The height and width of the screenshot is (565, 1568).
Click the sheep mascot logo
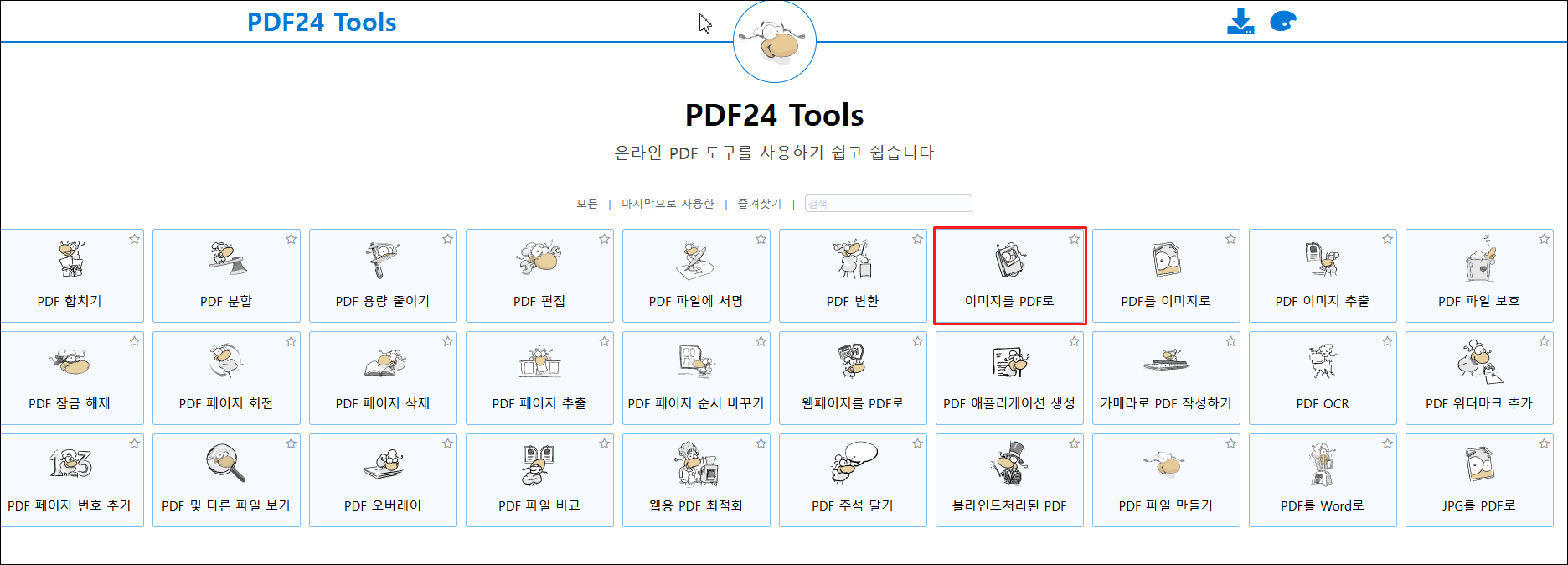tap(775, 42)
